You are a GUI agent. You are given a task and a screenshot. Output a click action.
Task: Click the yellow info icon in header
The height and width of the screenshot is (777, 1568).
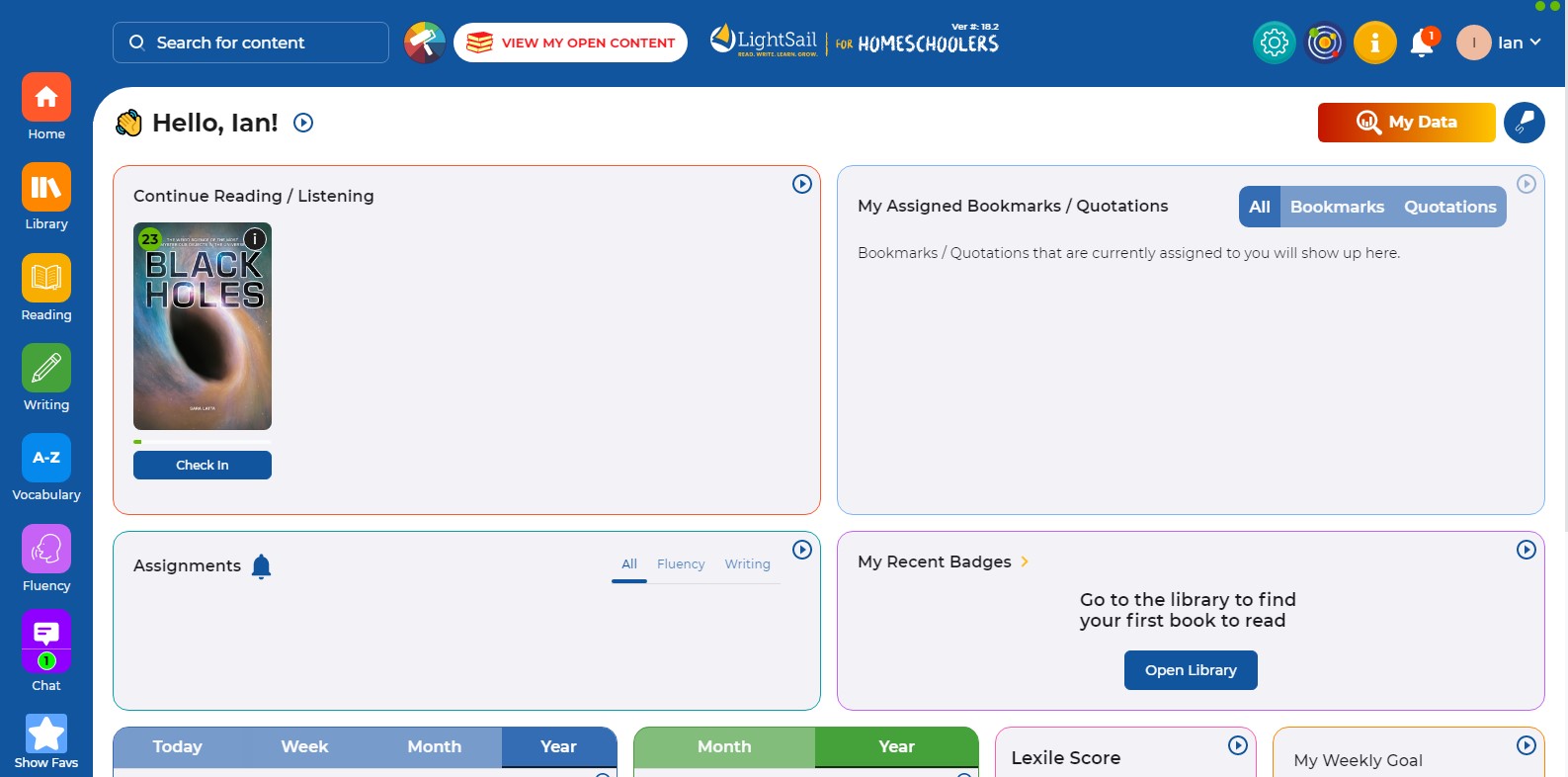(1374, 43)
